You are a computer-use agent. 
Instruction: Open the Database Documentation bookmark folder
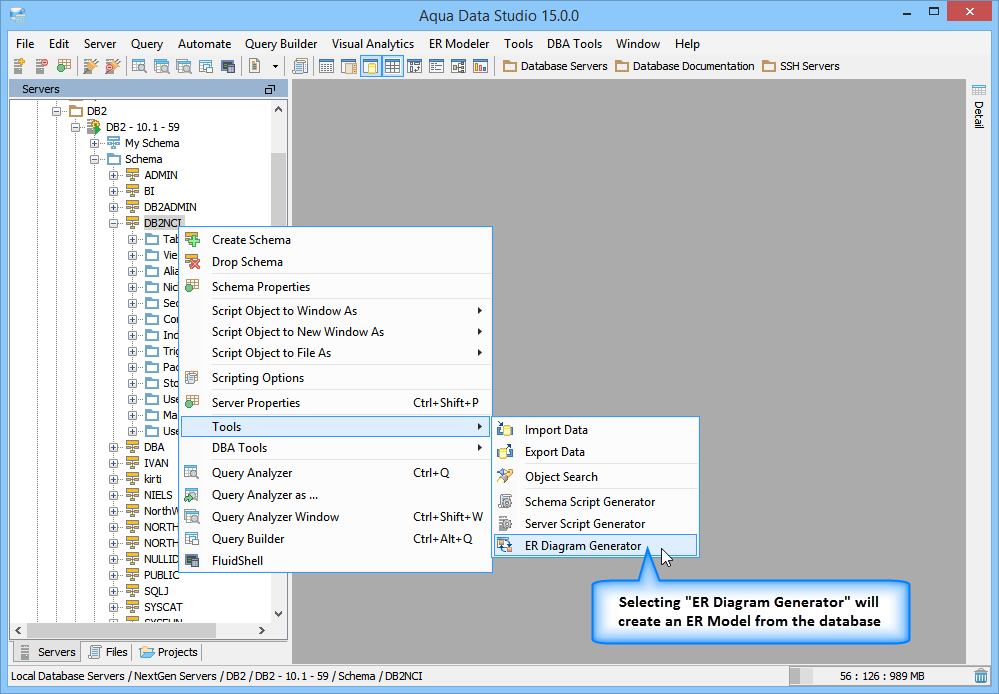click(684, 66)
